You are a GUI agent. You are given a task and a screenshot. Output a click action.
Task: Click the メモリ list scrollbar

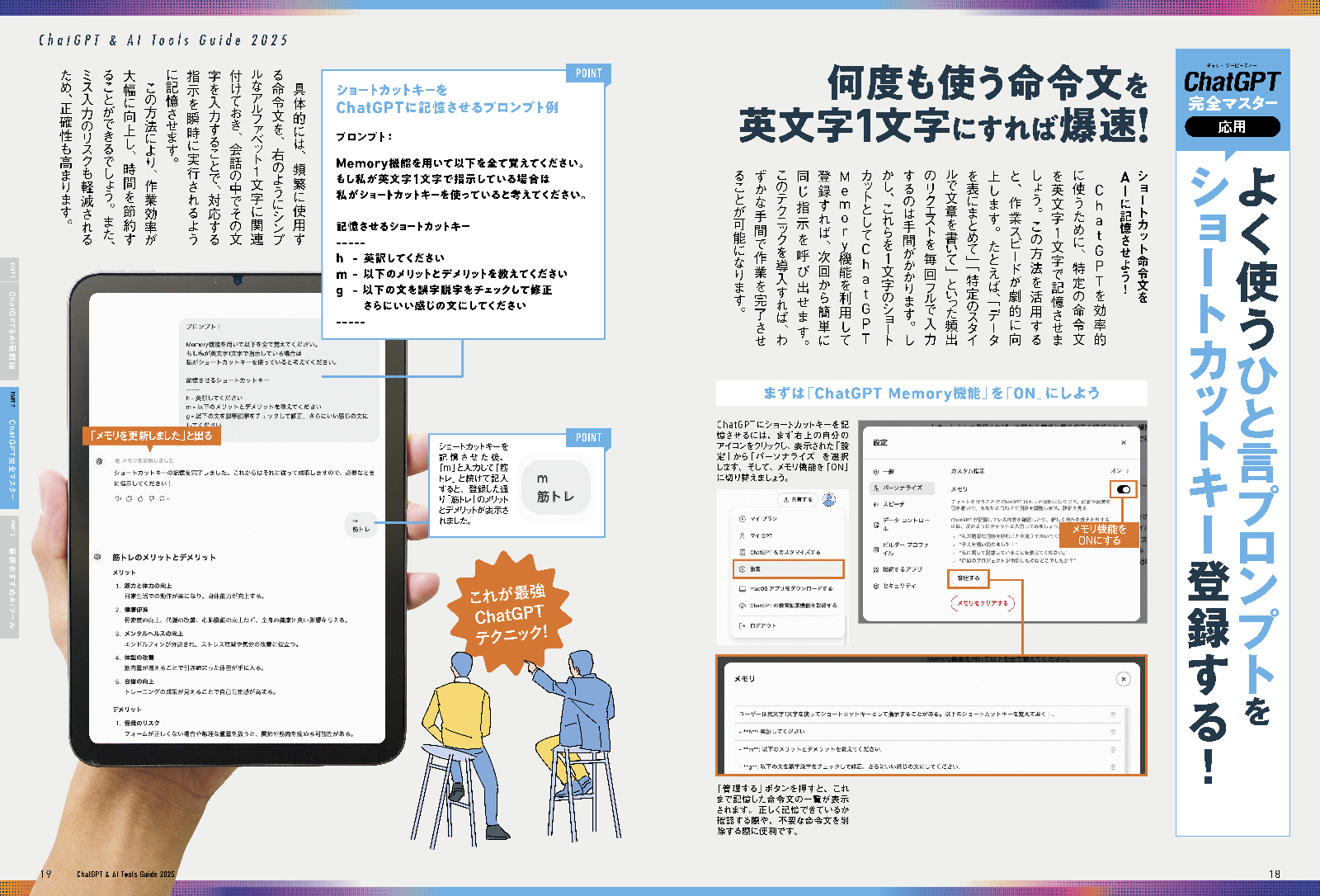1126,739
